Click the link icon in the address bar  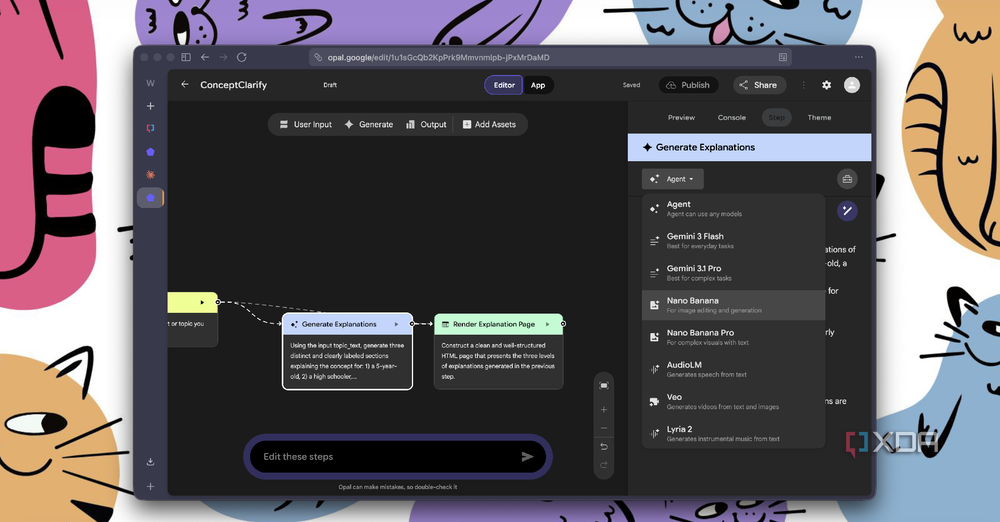pyautogui.click(x=318, y=57)
